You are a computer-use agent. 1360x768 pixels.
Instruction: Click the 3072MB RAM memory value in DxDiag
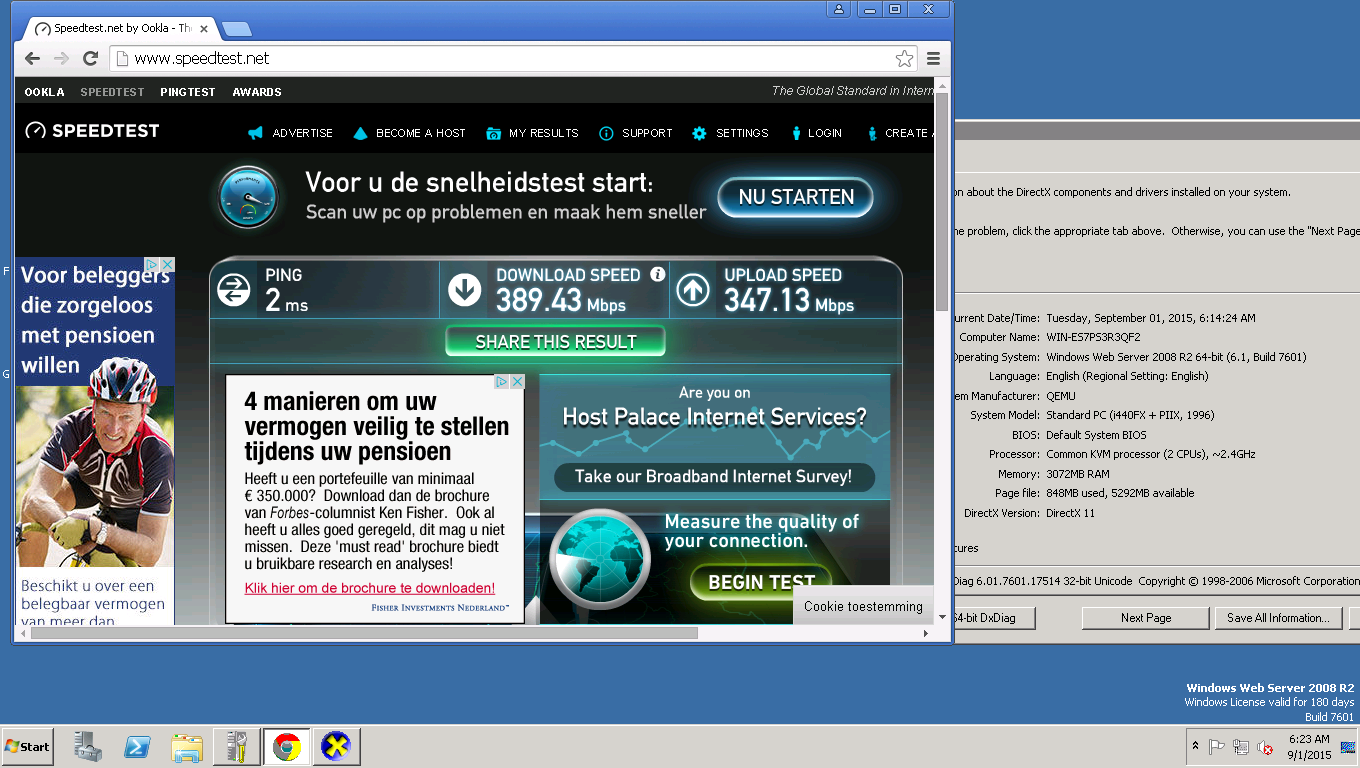(1078, 474)
